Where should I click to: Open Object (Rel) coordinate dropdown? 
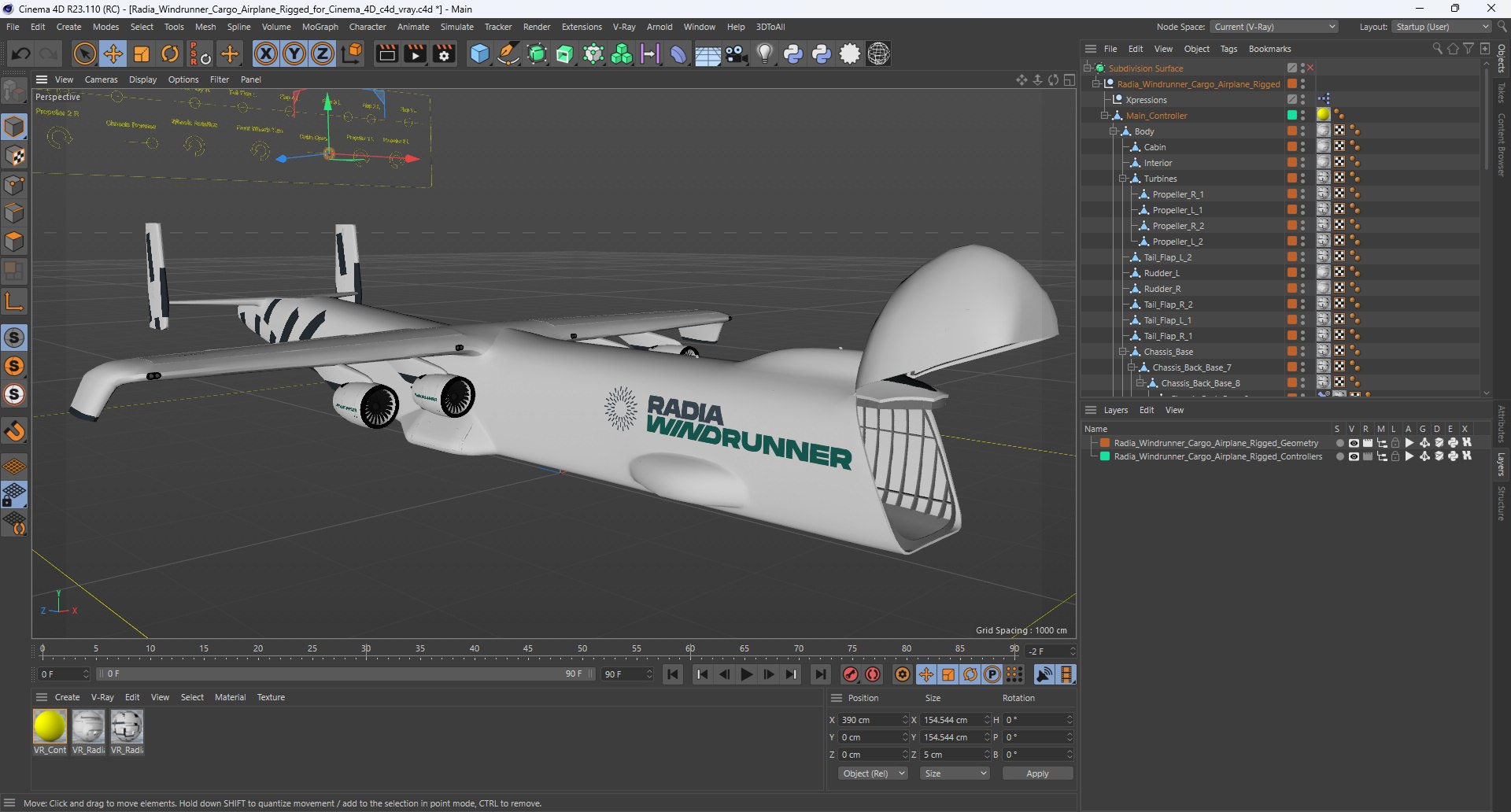click(x=873, y=773)
